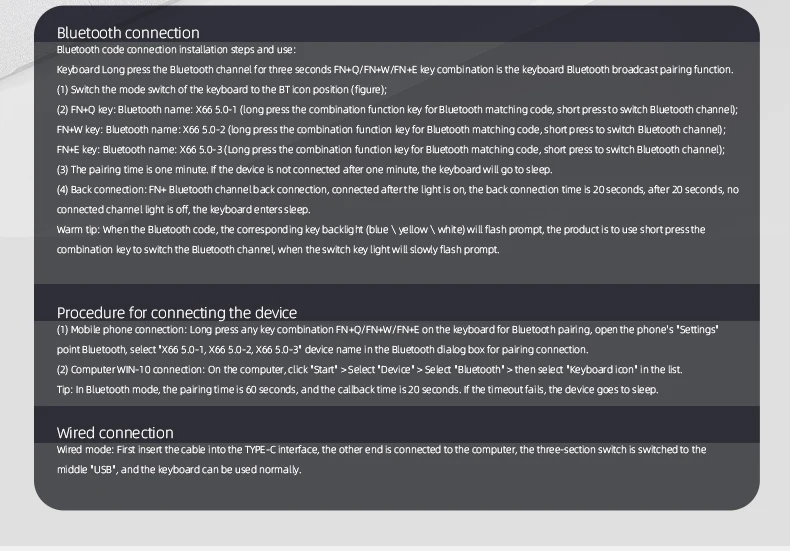Click the "(4) Back connection" line

coord(397,190)
